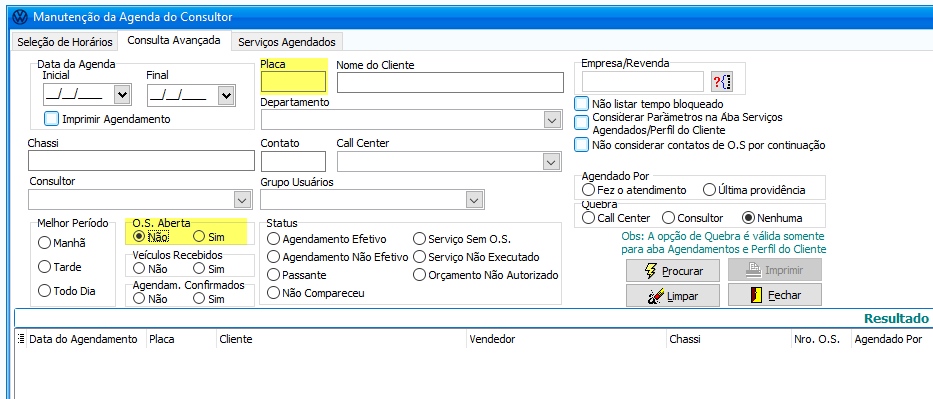Screen dimensions: 933x399
Task: Select Tarde in Melhor Período
Action: point(45,267)
